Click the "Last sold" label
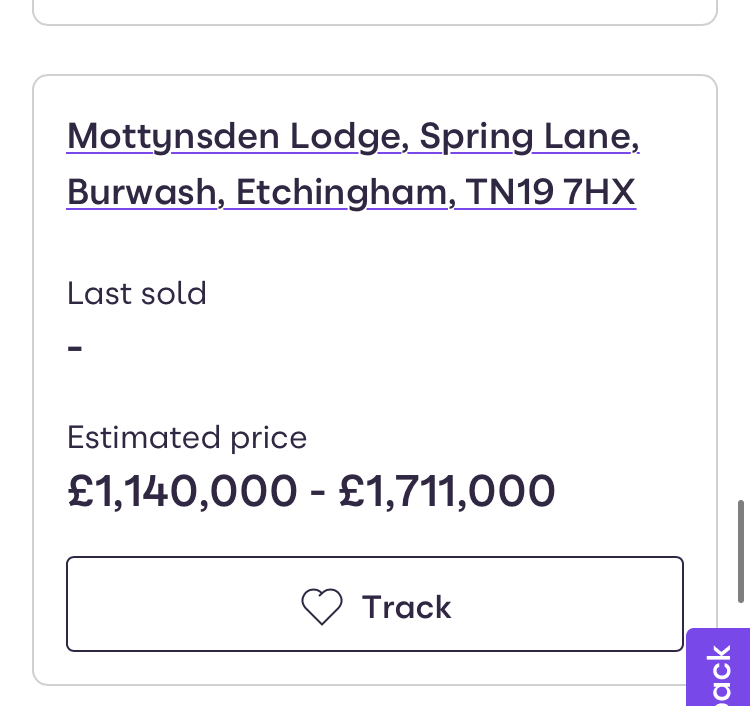The height and width of the screenshot is (706, 750). 137,293
